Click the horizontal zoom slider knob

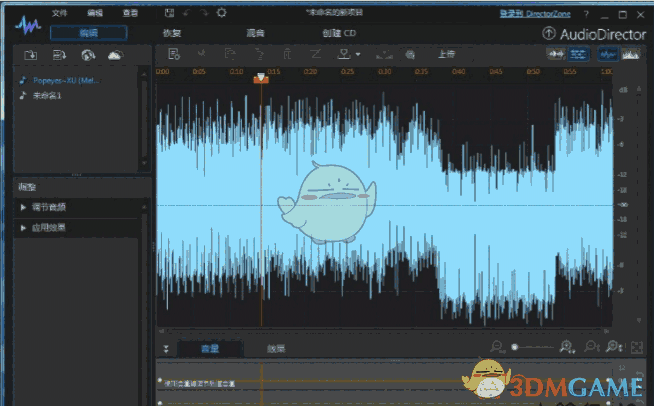(515, 347)
